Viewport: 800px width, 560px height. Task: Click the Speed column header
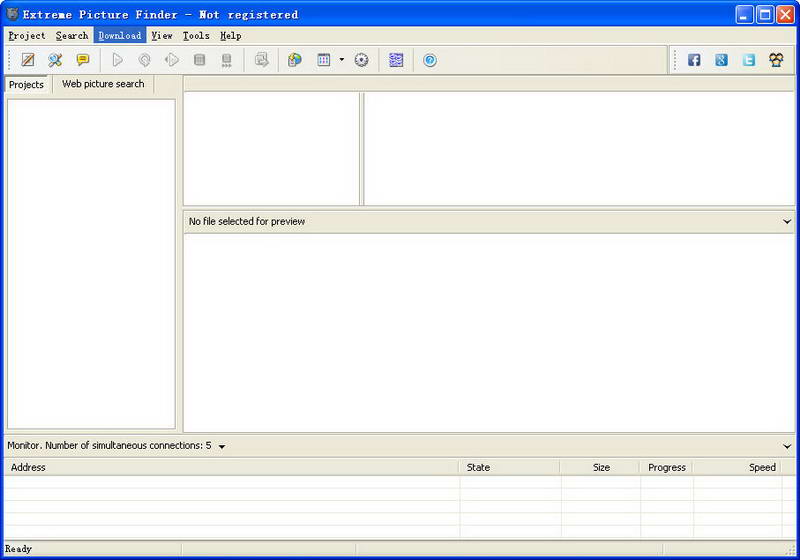pyautogui.click(x=737, y=467)
